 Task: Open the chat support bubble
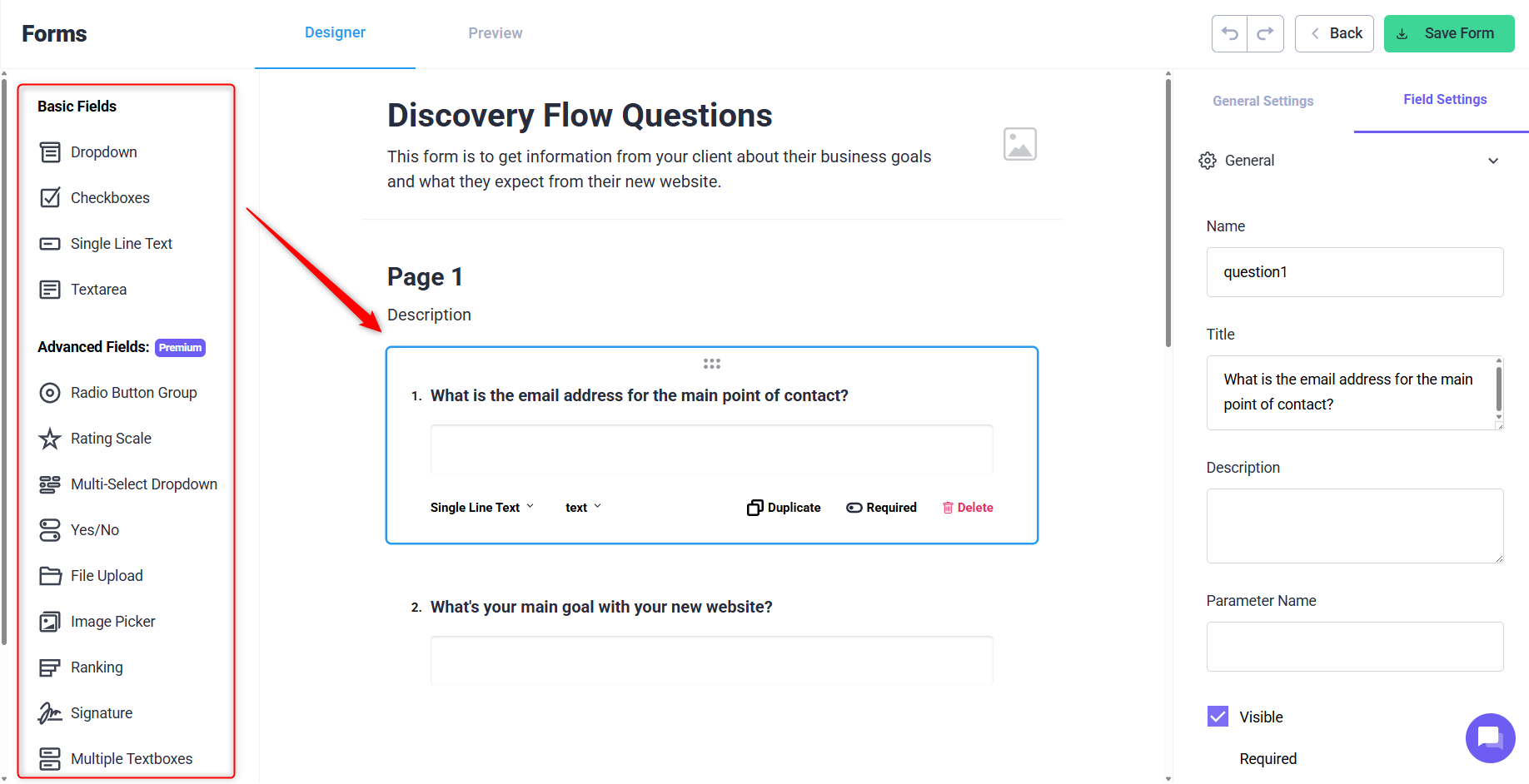1490,737
